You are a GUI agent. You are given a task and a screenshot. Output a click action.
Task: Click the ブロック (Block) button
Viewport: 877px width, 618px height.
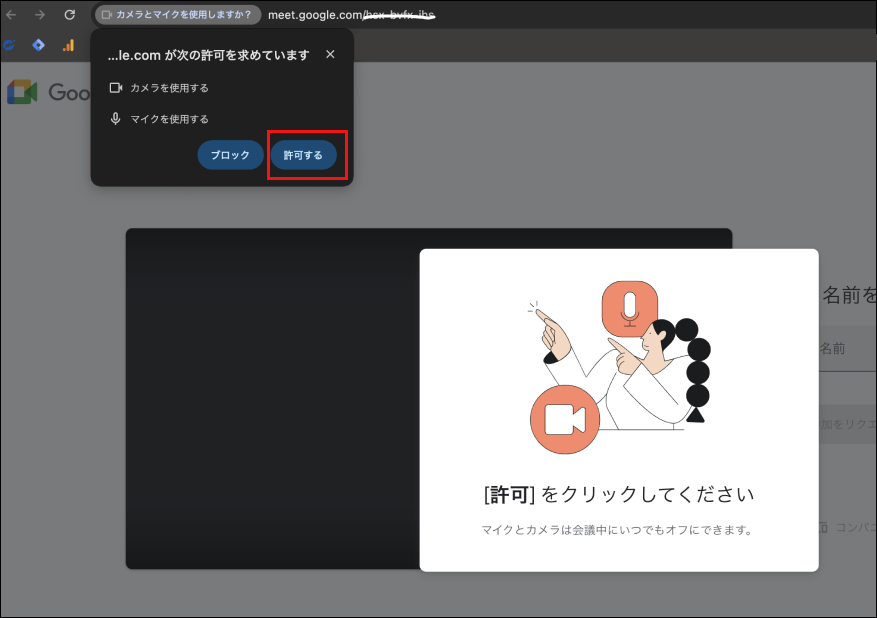tap(230, 156)
